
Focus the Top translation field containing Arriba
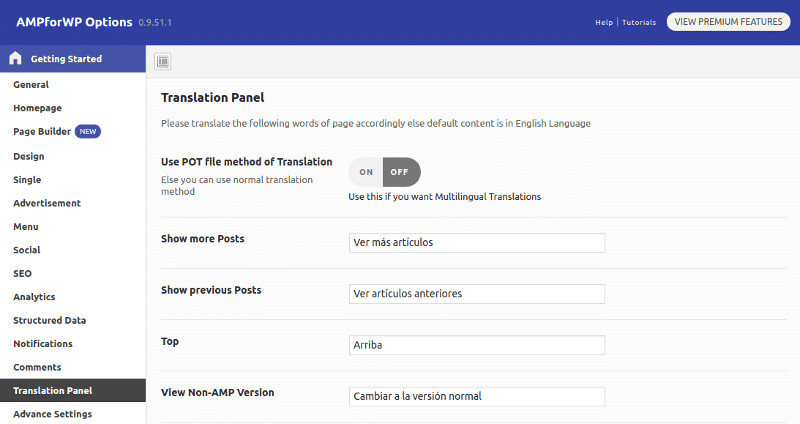point(477,345)
